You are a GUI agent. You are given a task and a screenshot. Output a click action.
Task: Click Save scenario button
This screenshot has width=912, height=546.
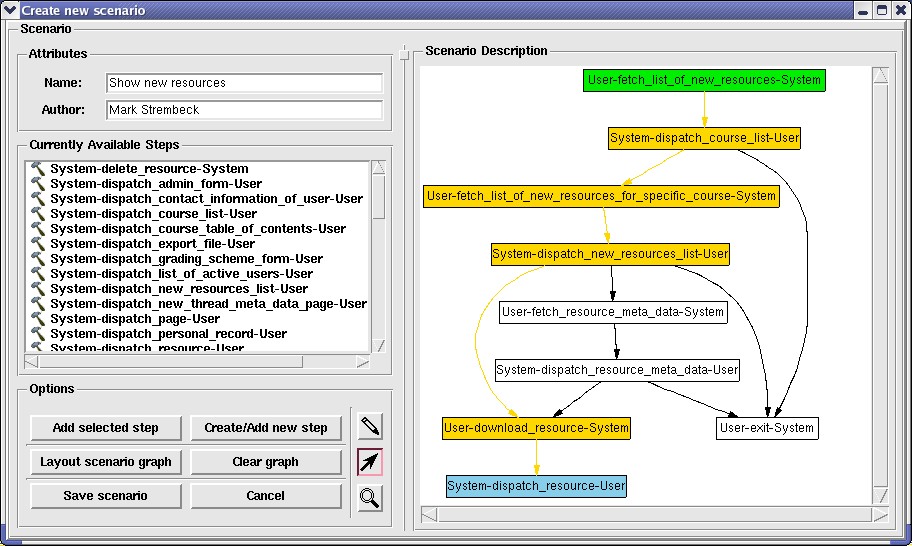click(105, 495)
